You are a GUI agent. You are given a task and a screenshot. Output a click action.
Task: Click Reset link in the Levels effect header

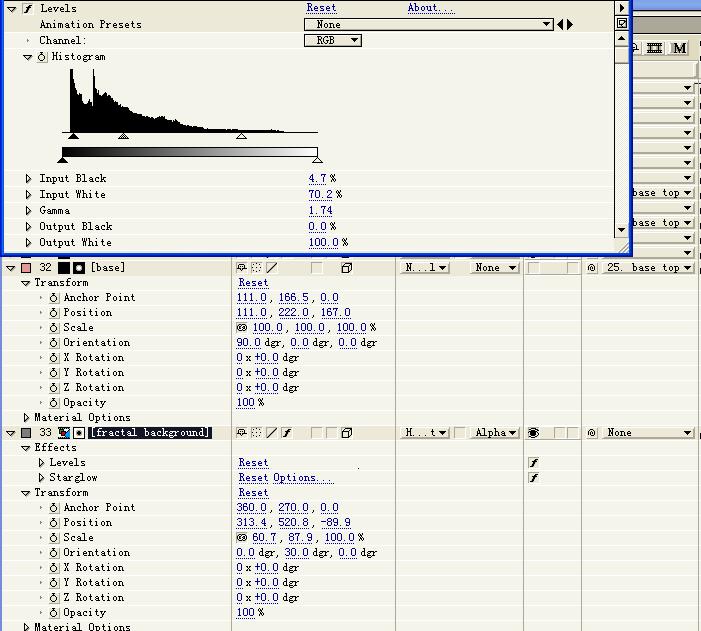321,8
